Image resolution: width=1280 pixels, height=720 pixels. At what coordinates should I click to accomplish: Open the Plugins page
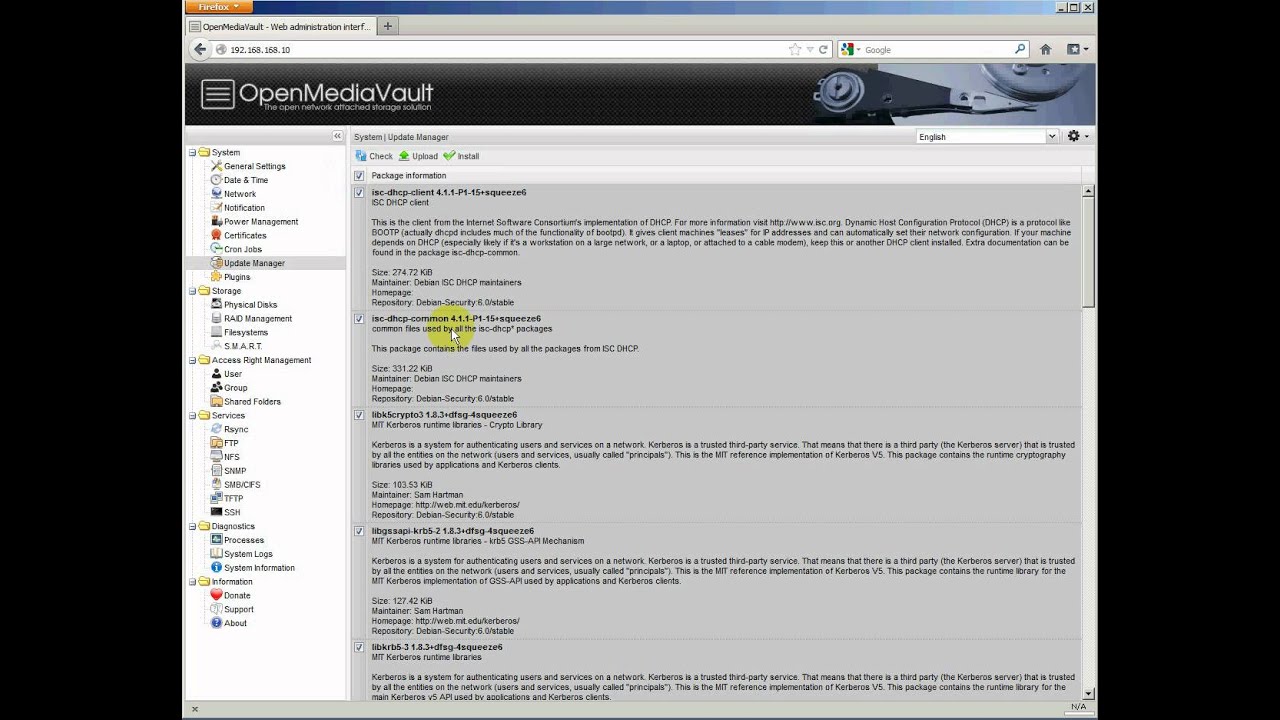(x=236, y=277)
